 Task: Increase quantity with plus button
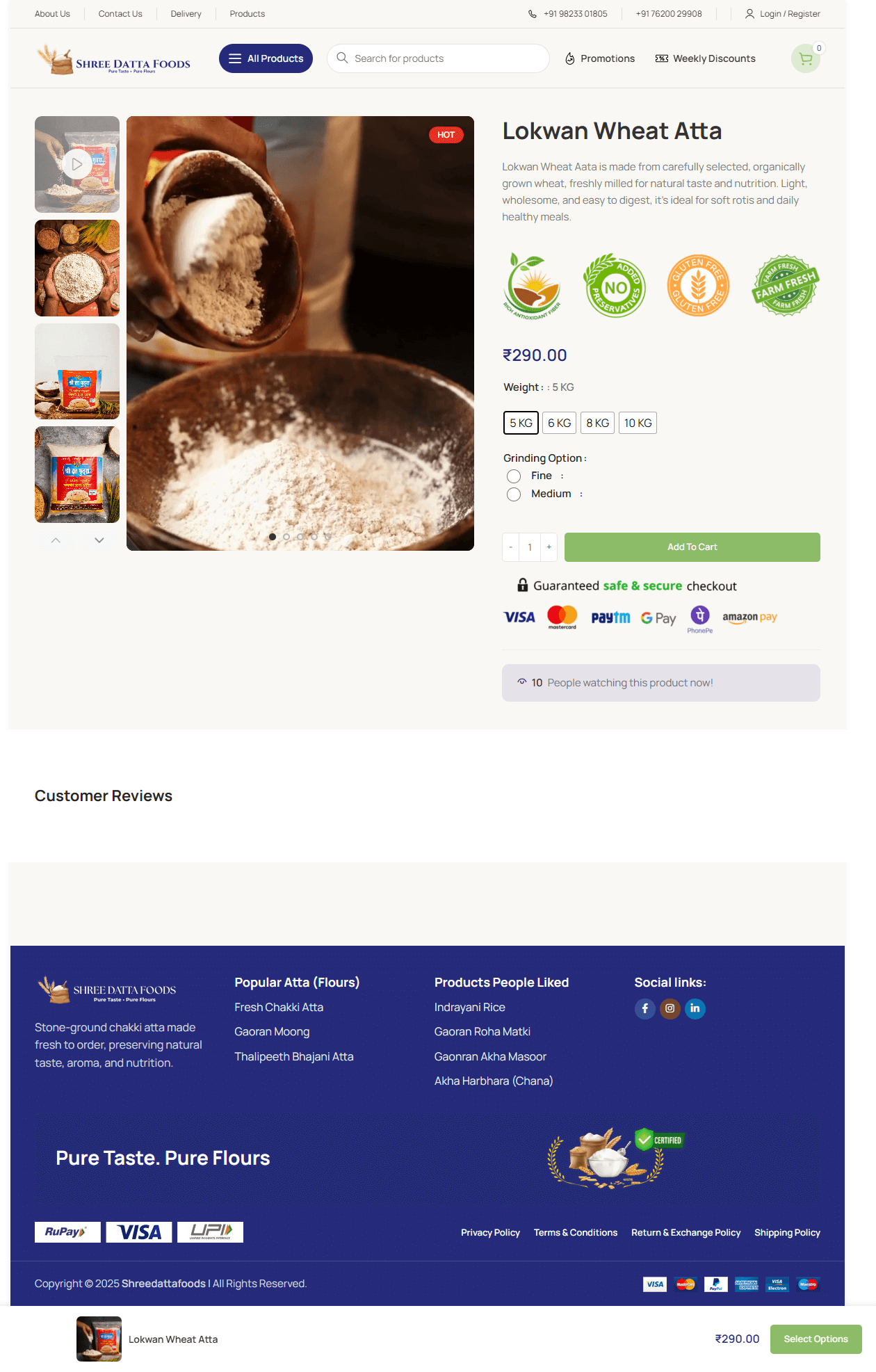coord(549,547)
